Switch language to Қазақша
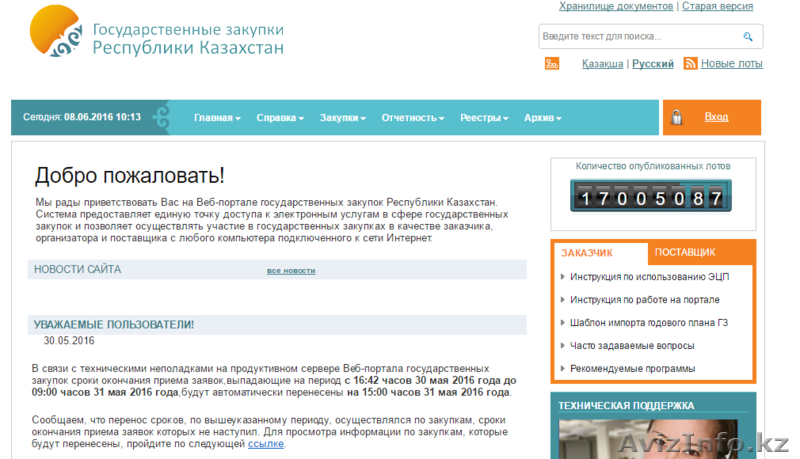Image resolution: width=800 pixels, height=459 pixels. (603, 64)
